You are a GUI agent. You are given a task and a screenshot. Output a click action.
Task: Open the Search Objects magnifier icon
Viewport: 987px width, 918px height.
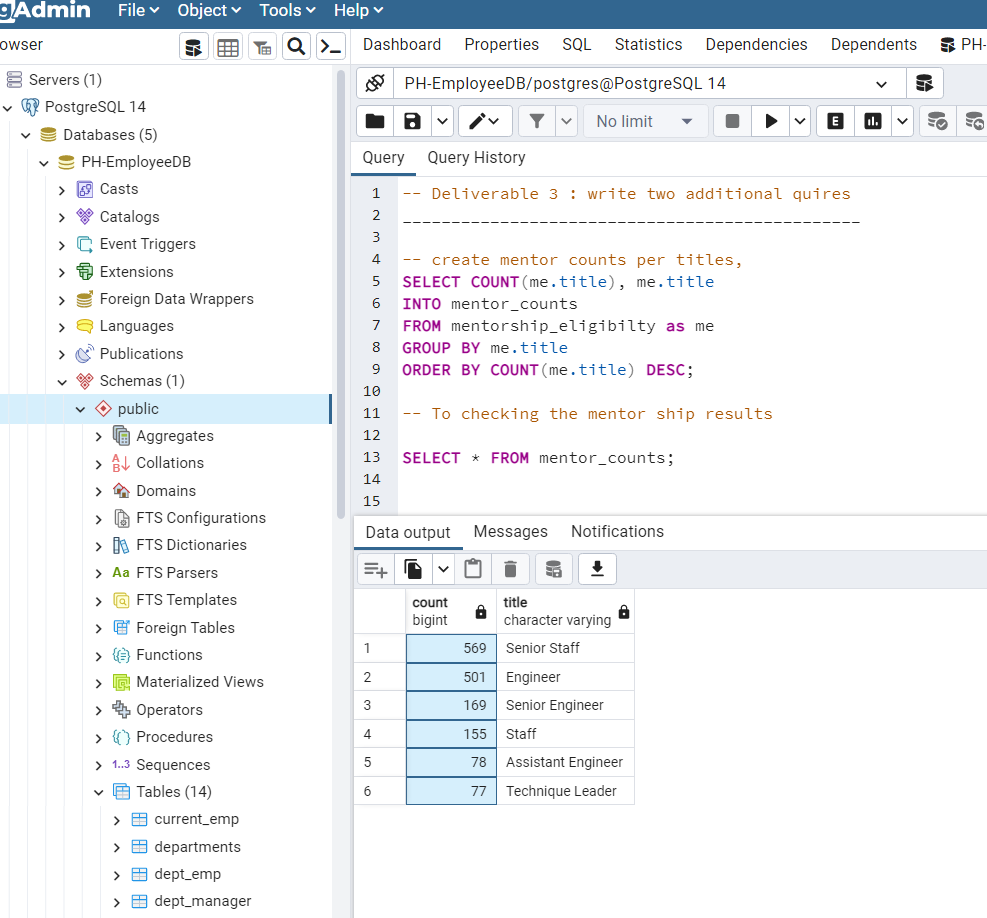click(296, 47)
